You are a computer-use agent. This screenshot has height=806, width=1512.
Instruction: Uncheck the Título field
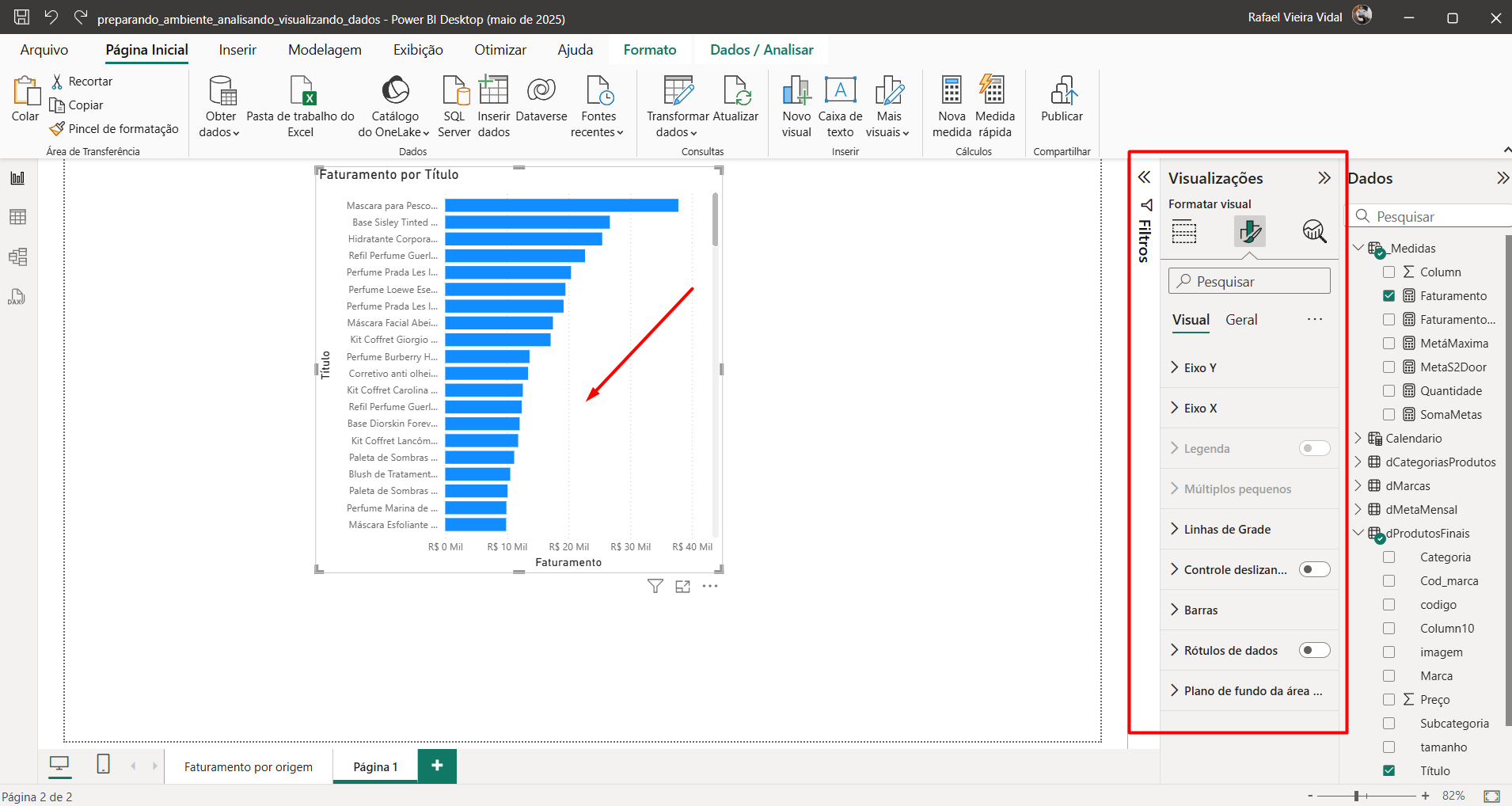[1389, 770]
